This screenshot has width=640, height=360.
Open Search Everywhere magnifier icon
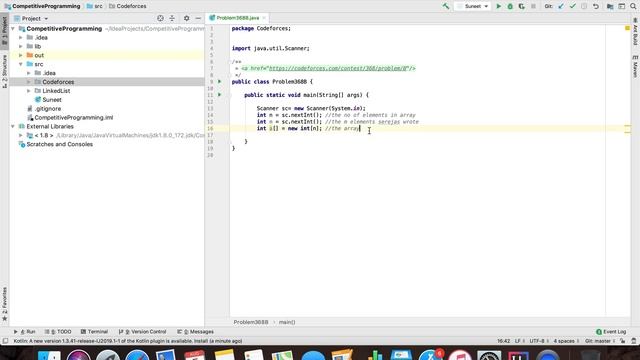633,6
